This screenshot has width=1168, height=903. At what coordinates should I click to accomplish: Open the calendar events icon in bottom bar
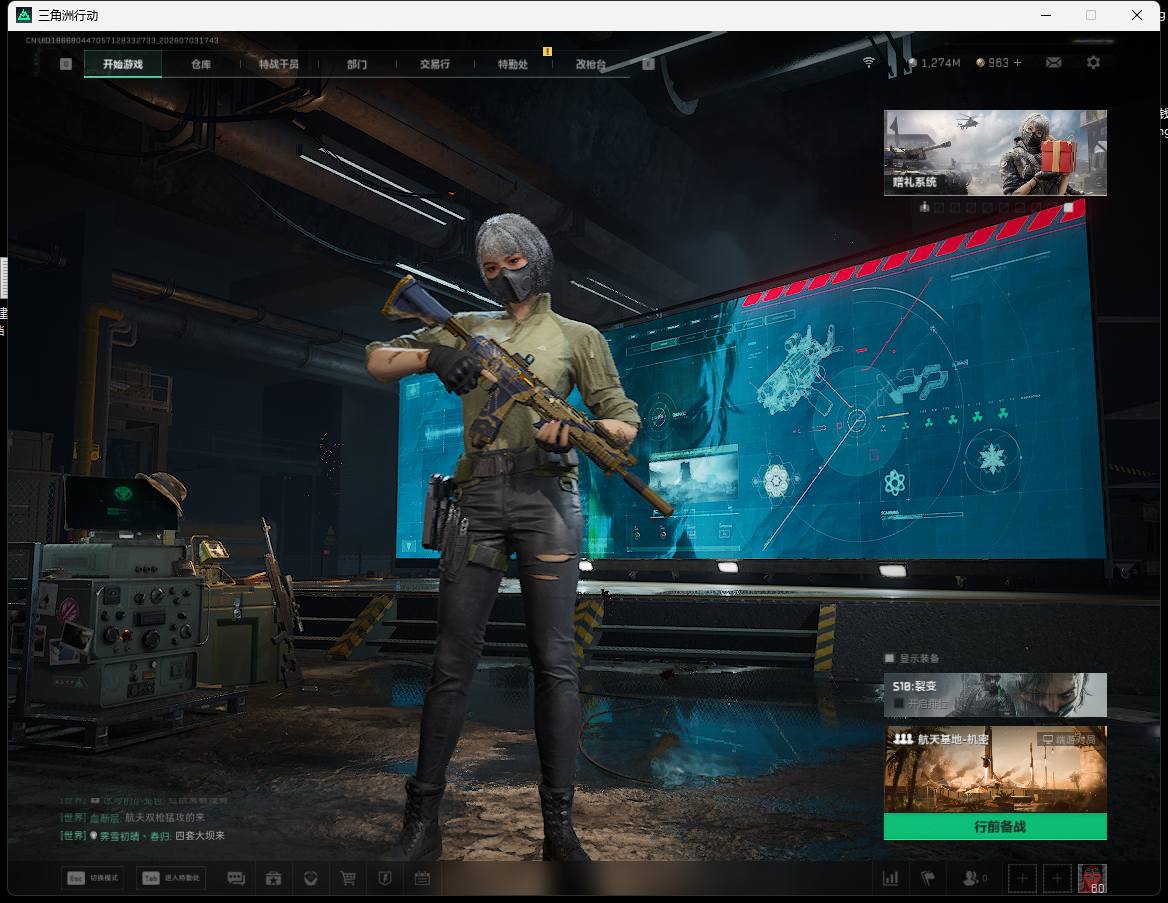tap(422, 878)
